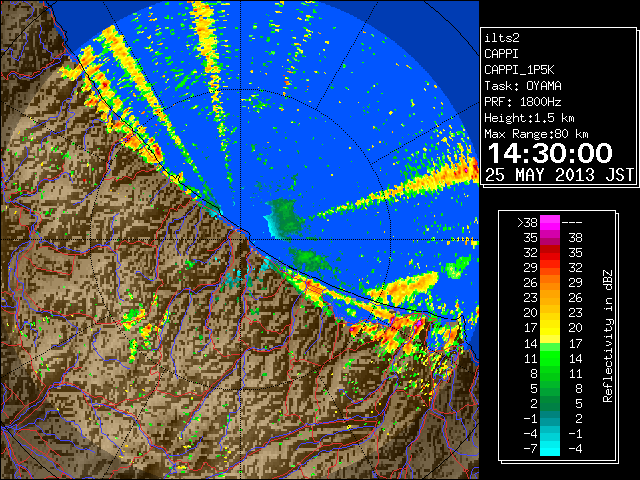The image size is (640, 480).
Task: Click the --- label beside magenta swatch
Action: coord(572,223)
